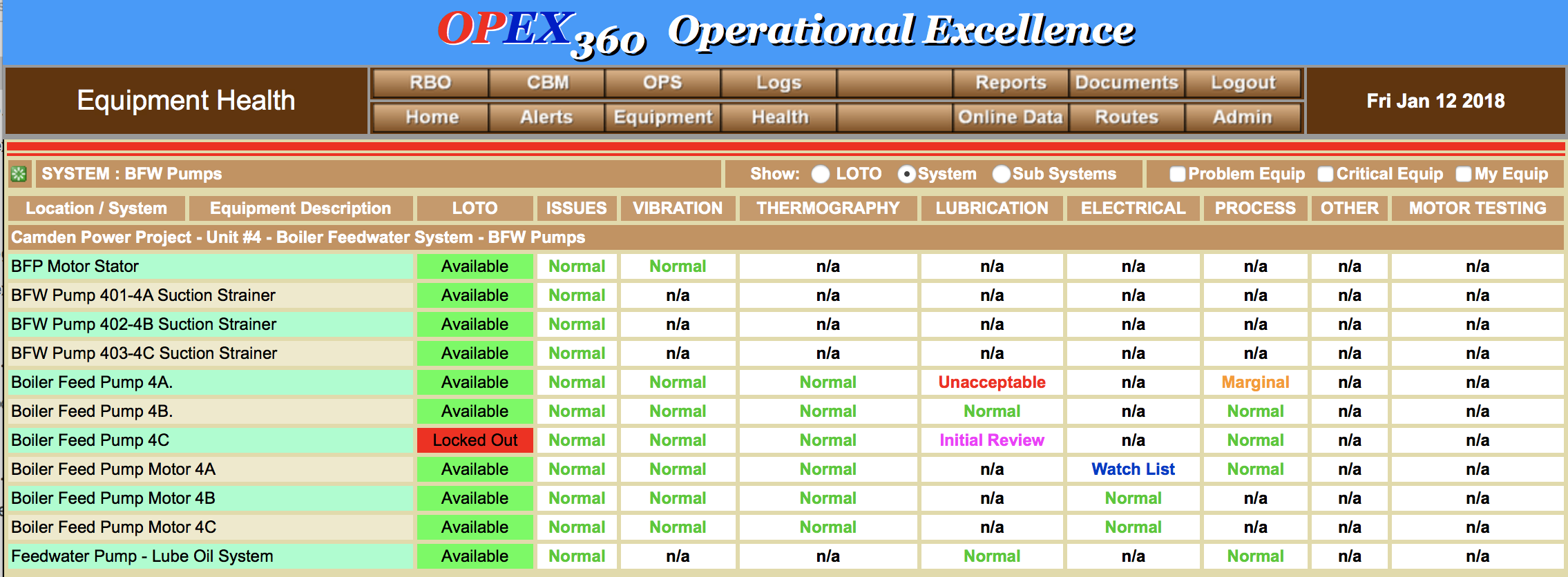Image resolution: width=1568 pixels, height=577 pixels.
Task: Click the PROCESS column header
Action: coord(1255,208)
